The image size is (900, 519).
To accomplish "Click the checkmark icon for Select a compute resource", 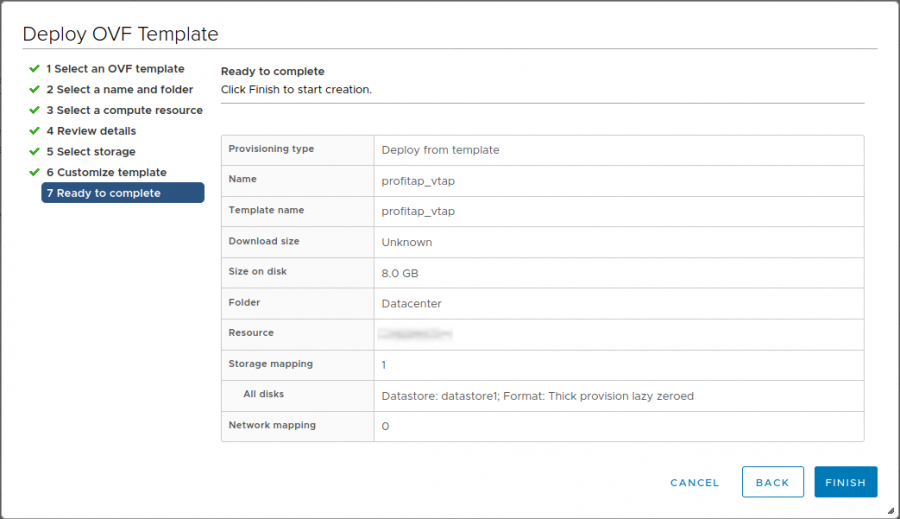I will tap(34, 110).
